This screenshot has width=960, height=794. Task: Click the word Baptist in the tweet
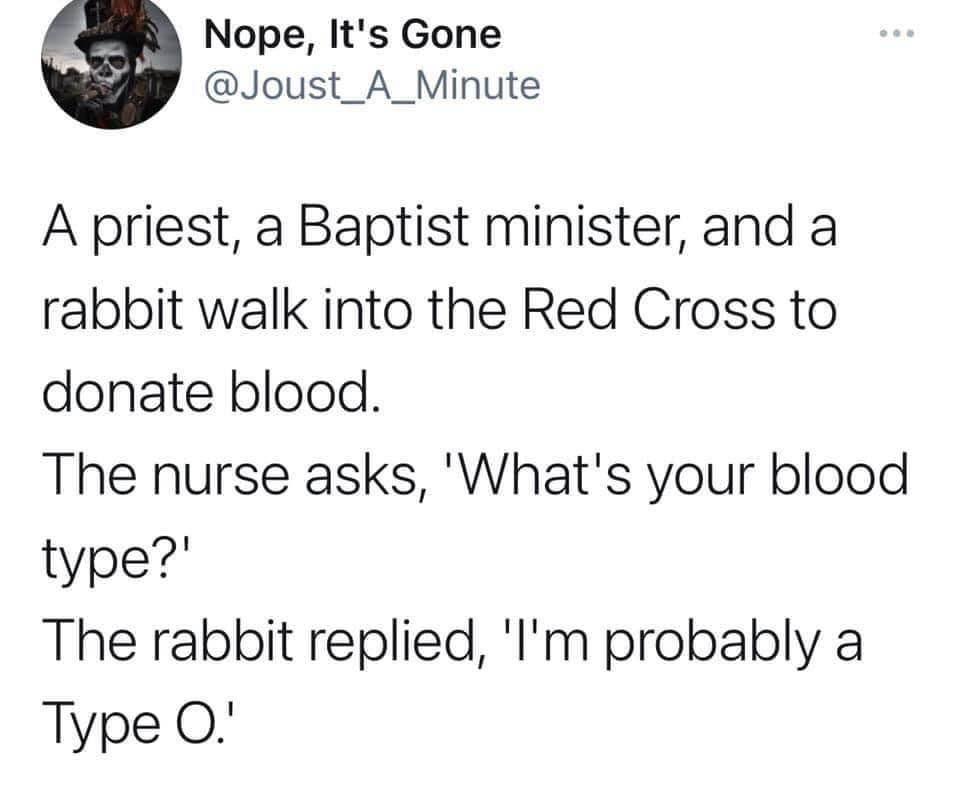(384, 227)
